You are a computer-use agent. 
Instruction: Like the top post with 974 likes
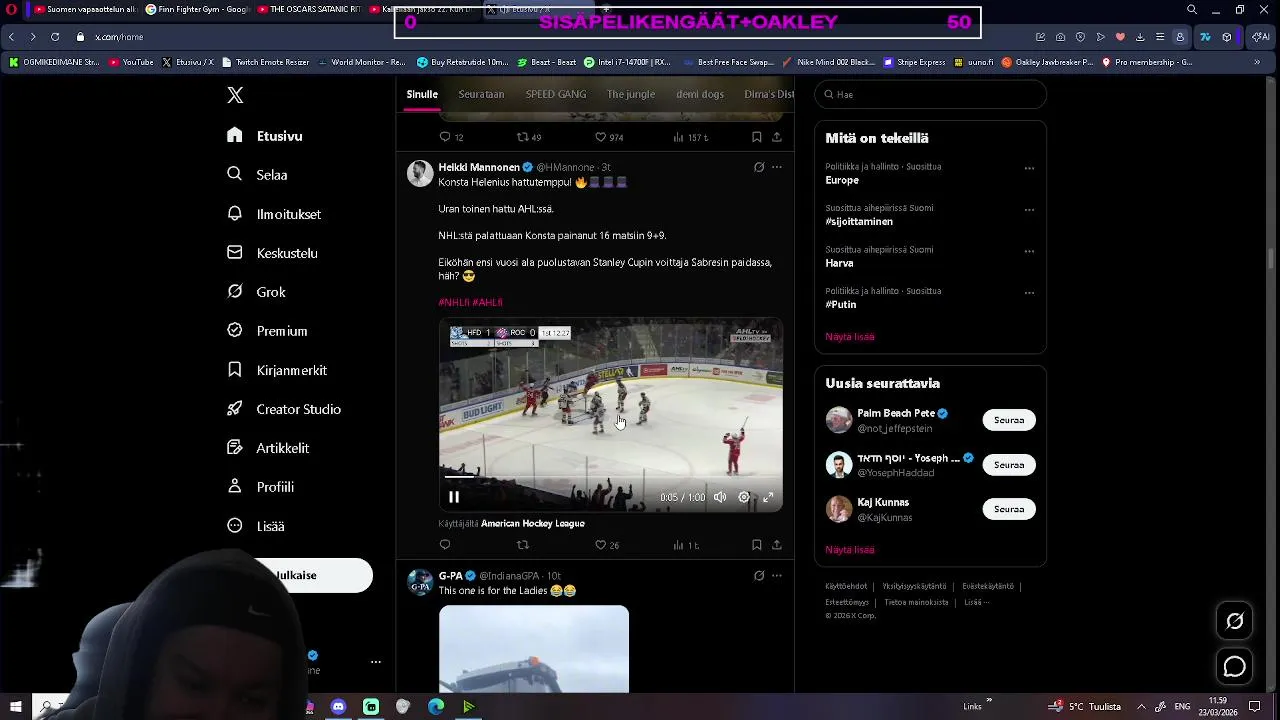(609, 137)
